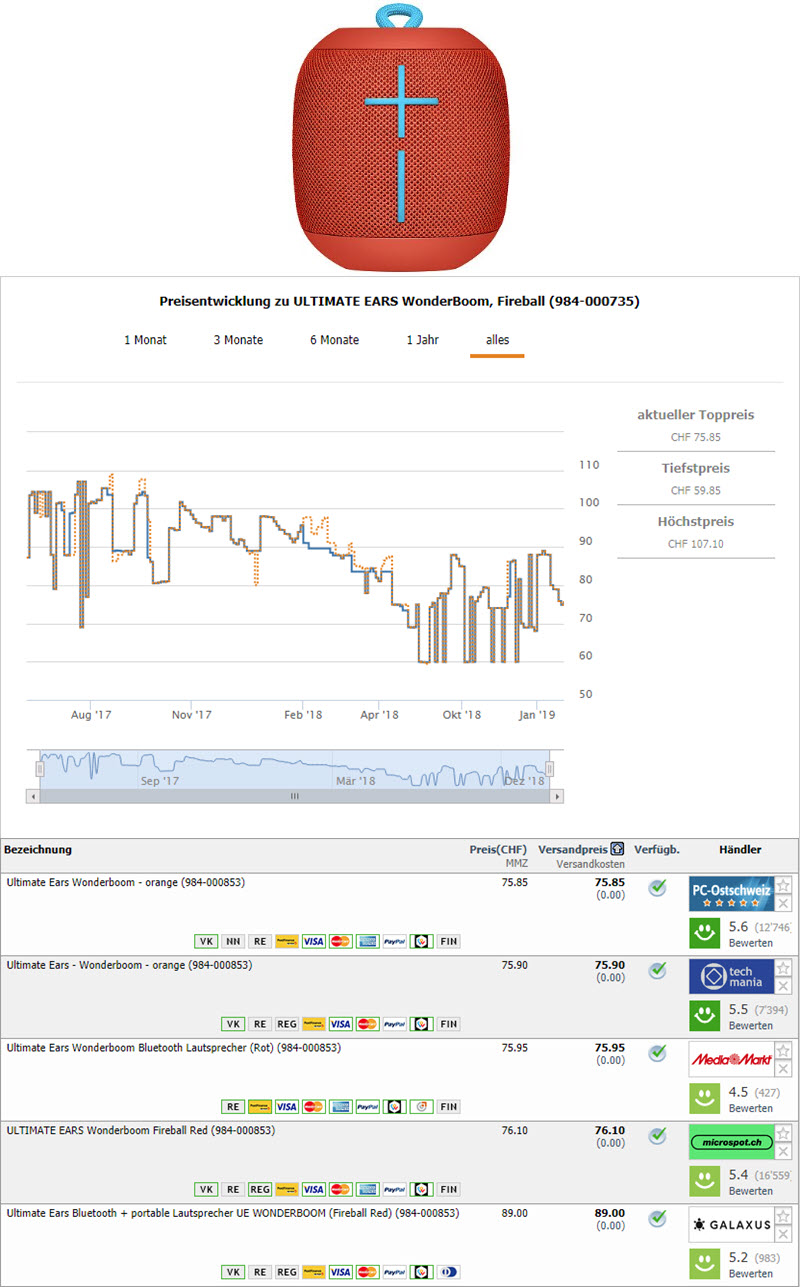Screen dimensions: 800x1287
Task: Toggle favorite star beside microspot.ch
Action: 784,1133
